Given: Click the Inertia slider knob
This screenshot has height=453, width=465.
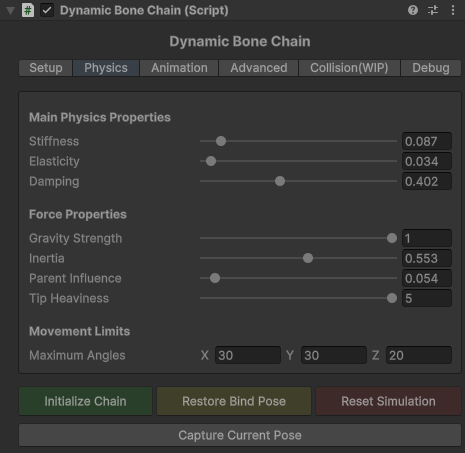Looking at the screenshot, I should (x=308, y=258).
